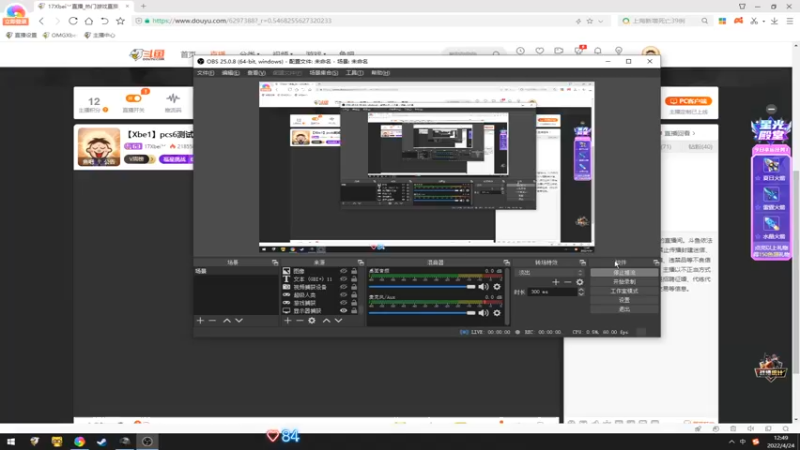This screenshot has height=450, width=800.
Task: Open Douyu followed heart icon
Action: click(539, 51)
